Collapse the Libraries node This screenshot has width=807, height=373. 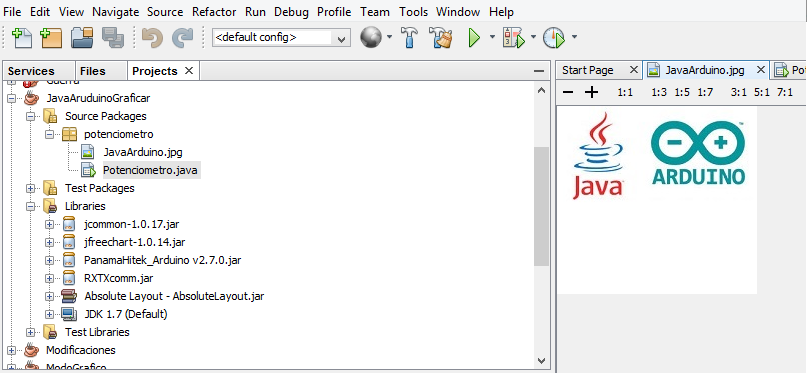30,206
